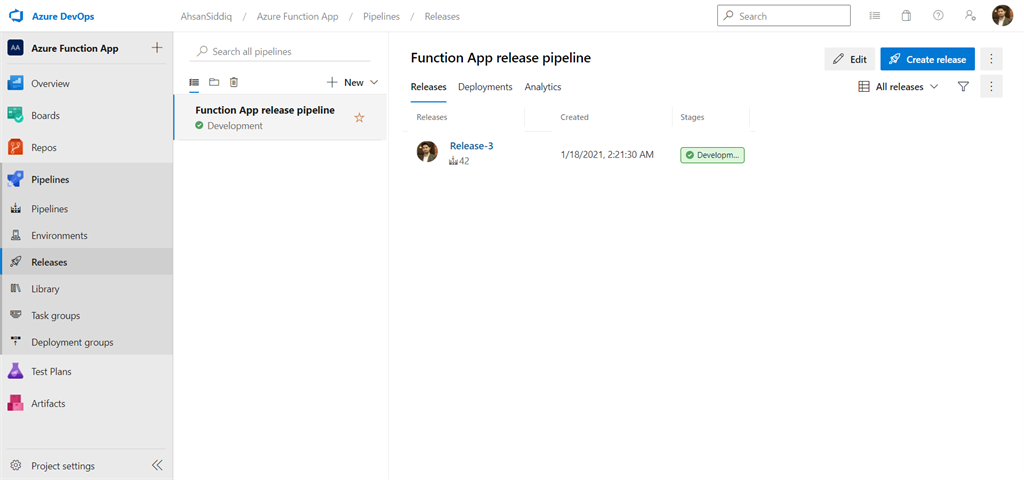Focus the Search all pipelines field

pos(279,51)
